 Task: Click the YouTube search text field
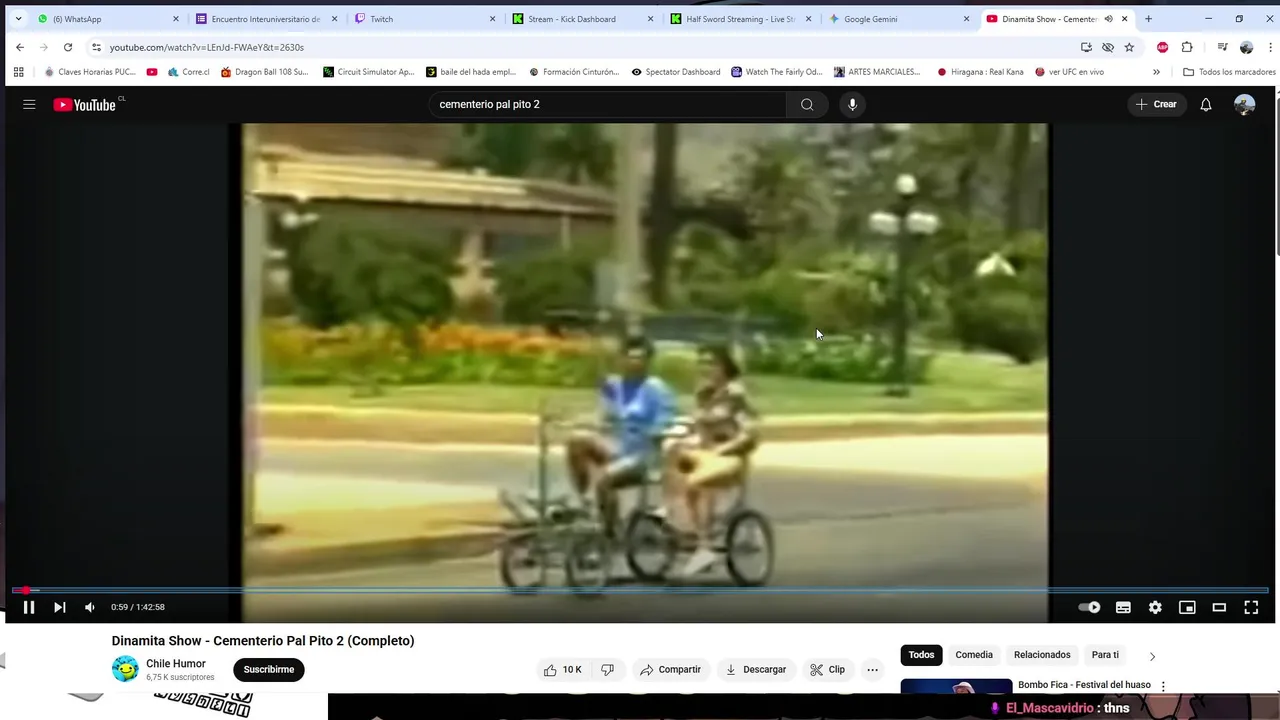[x=608, y=104]
